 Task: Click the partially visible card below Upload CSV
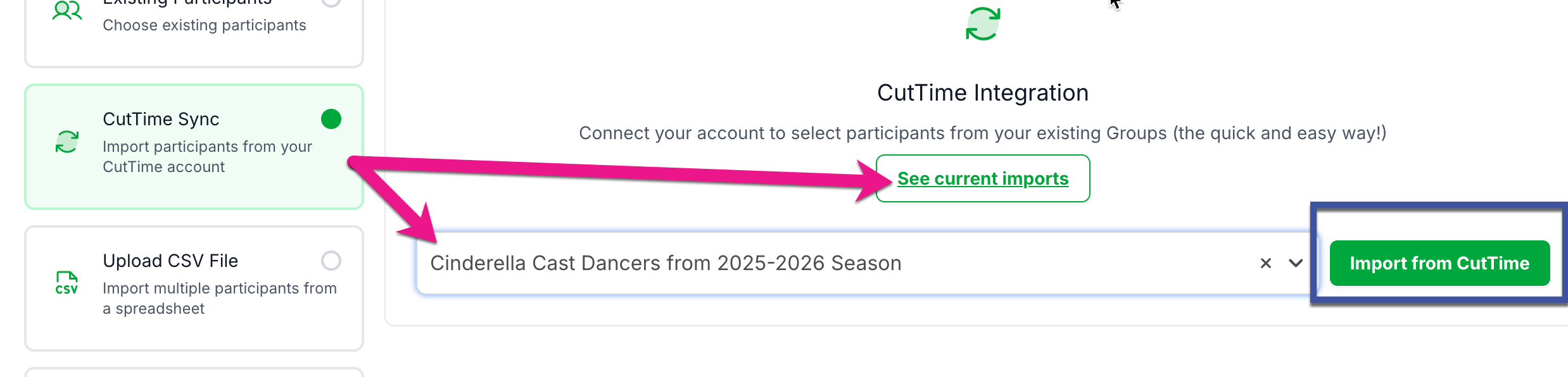(194, 372)
